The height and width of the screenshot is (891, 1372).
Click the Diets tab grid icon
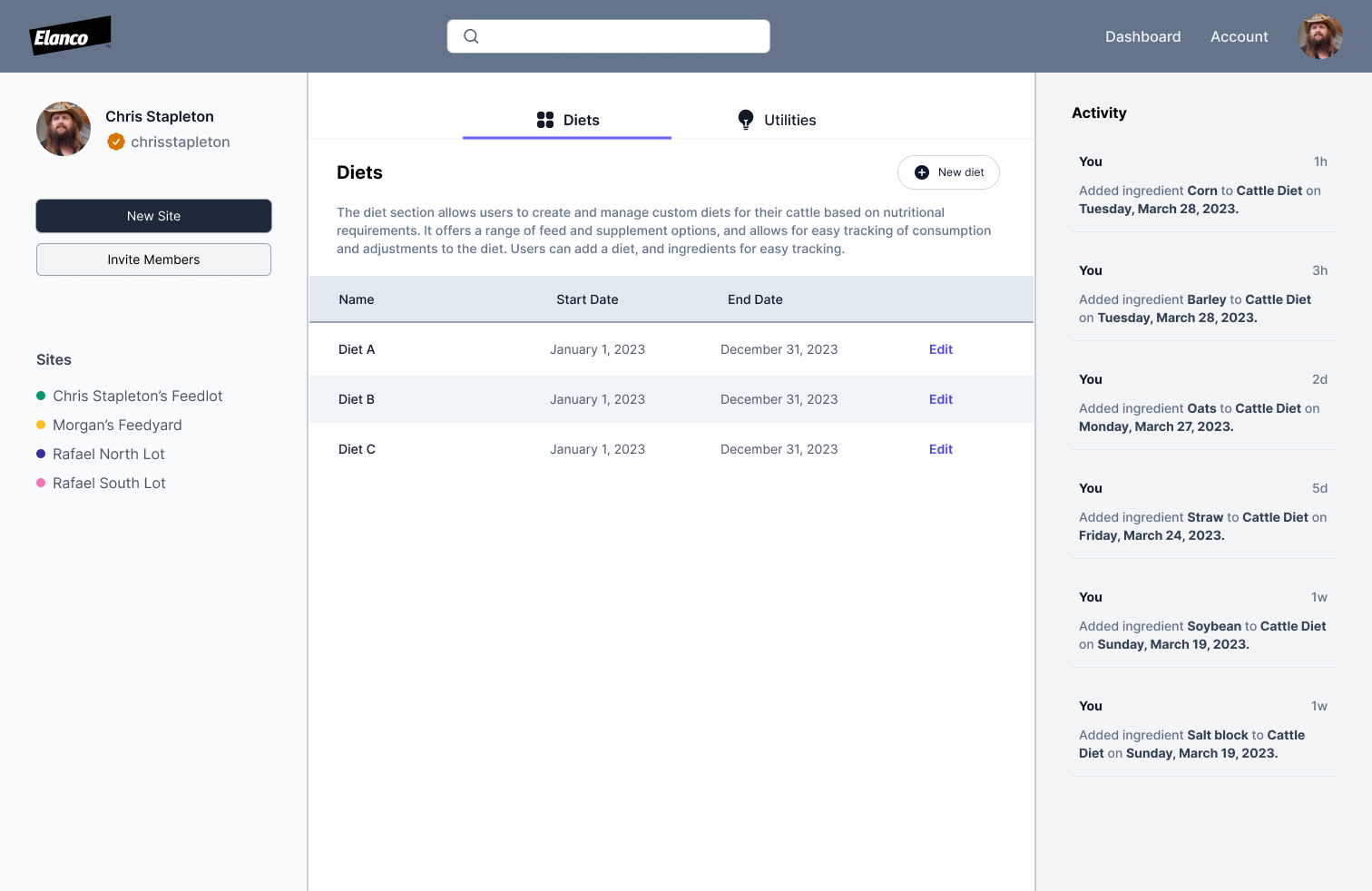(x=545, y=120)
